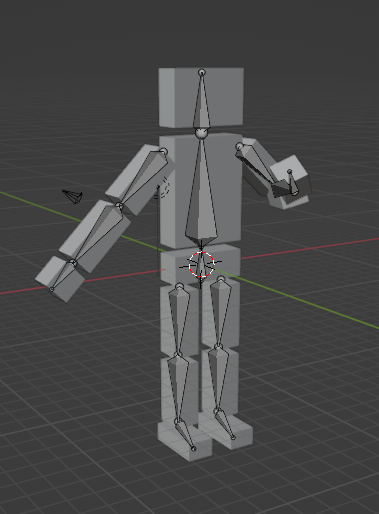Screen dimensions: 379x514
Task: Select the camera object in the viewport
Action: tap(73, 196)
